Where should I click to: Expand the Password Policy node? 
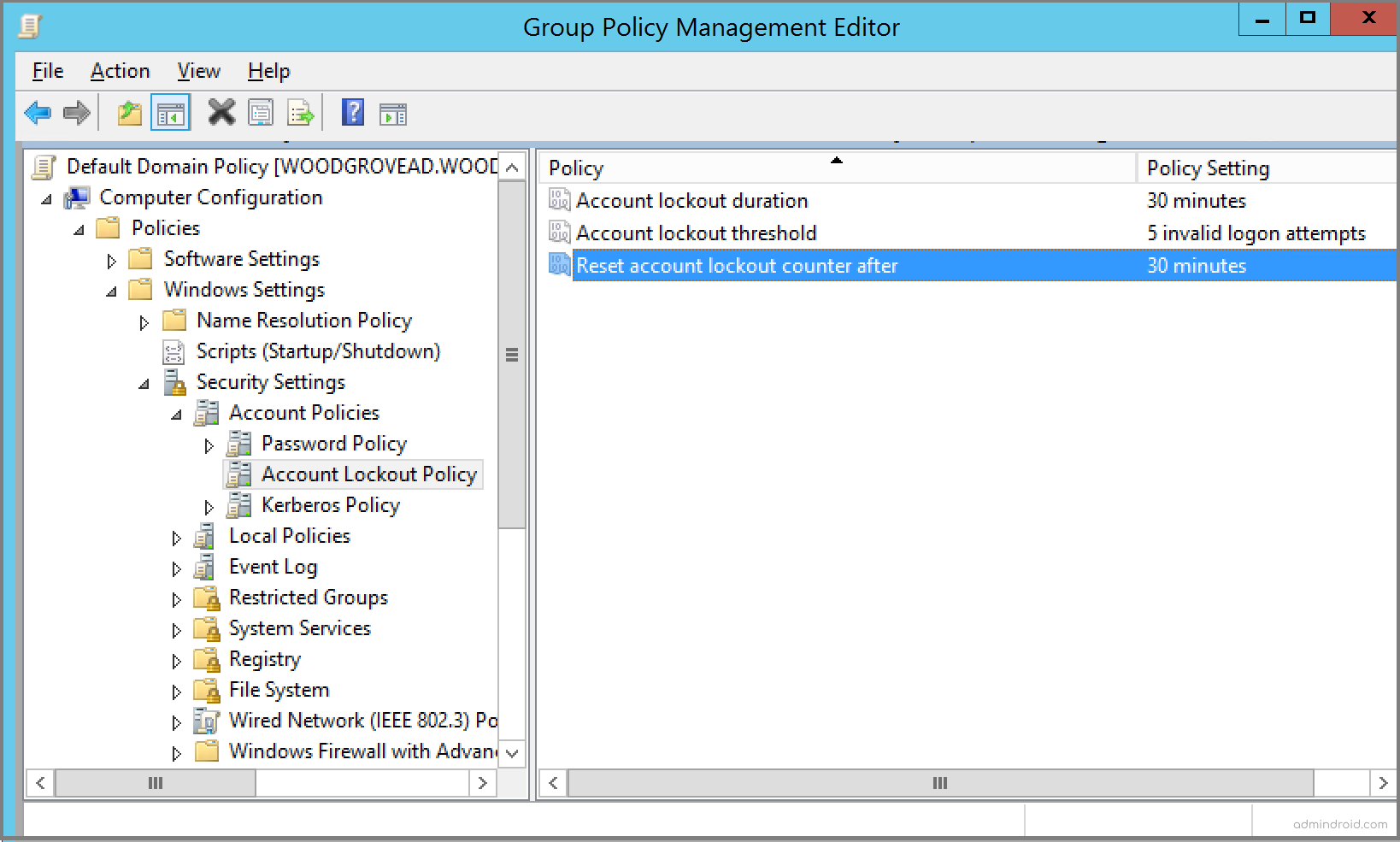209,444
